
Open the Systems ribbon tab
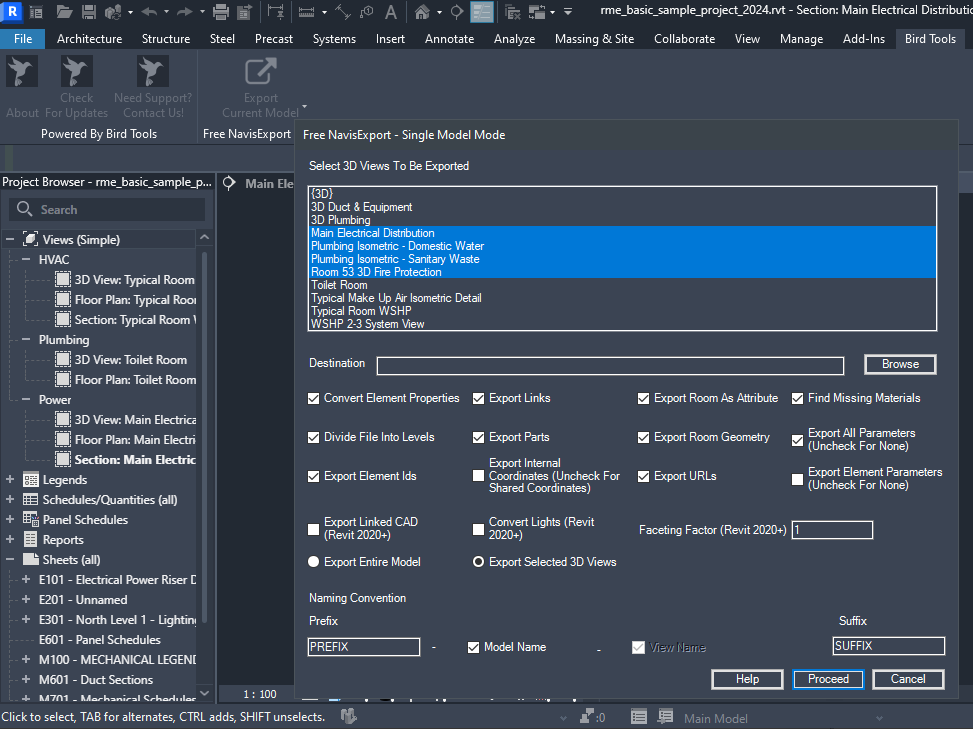click(x=333, y=39)
